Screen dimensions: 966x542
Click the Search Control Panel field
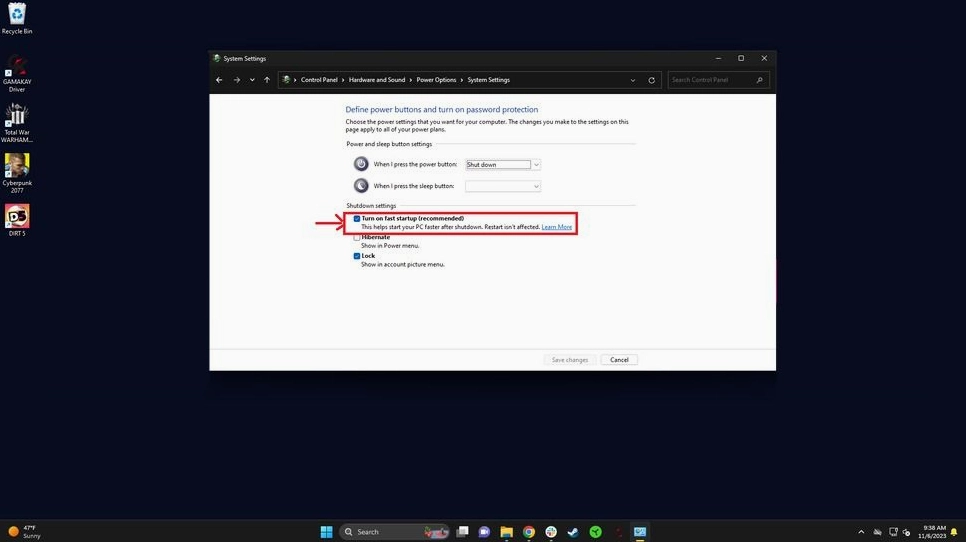pyautogui.click(x=712, y=80)
